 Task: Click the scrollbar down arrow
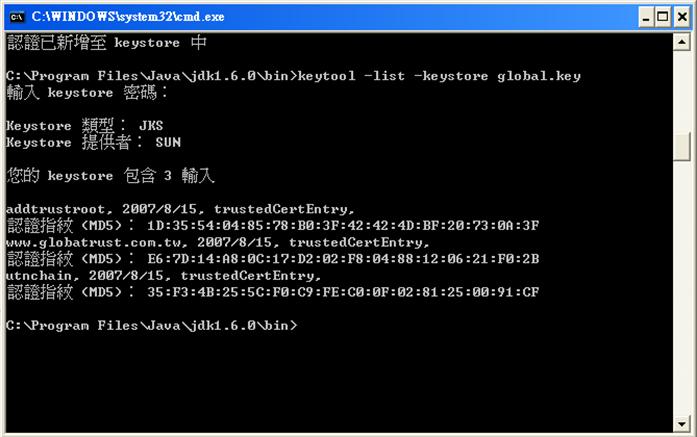point(681,424)
